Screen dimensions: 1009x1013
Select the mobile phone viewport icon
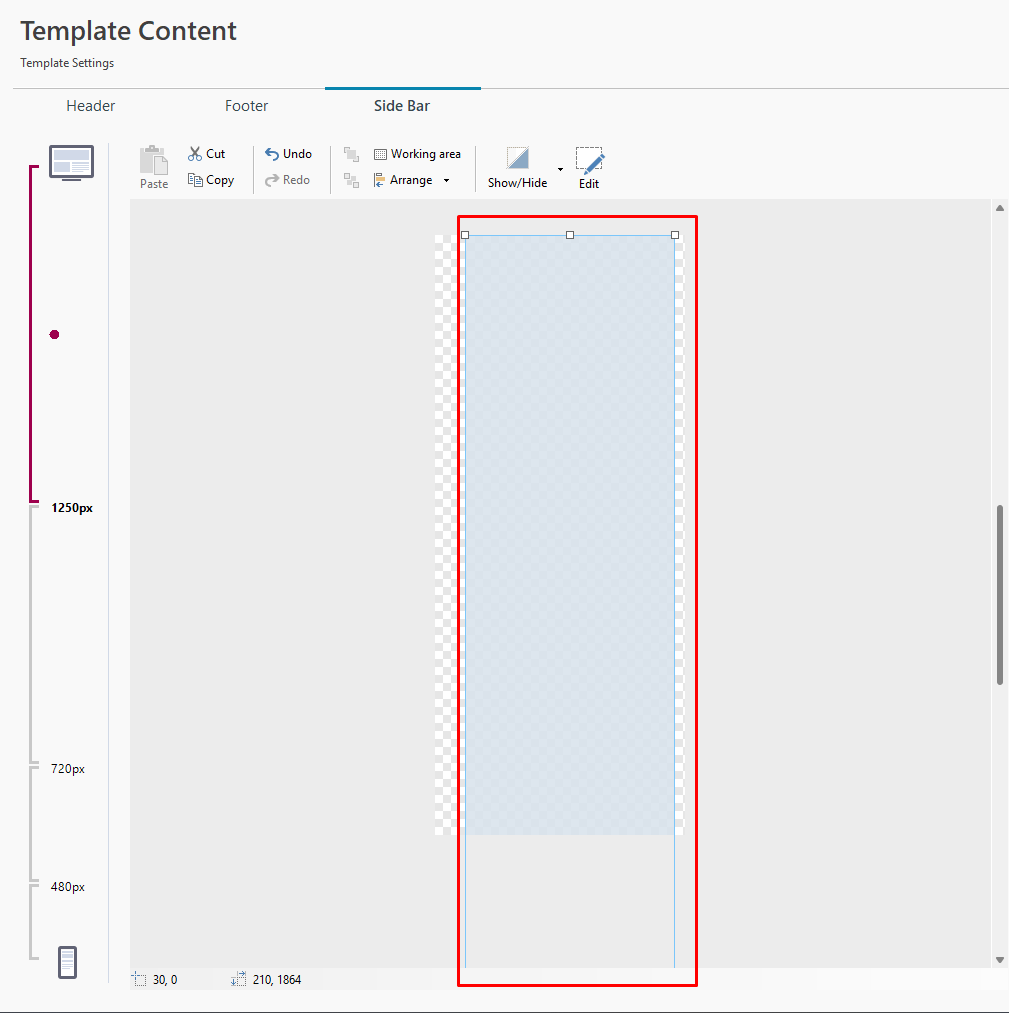67,962
